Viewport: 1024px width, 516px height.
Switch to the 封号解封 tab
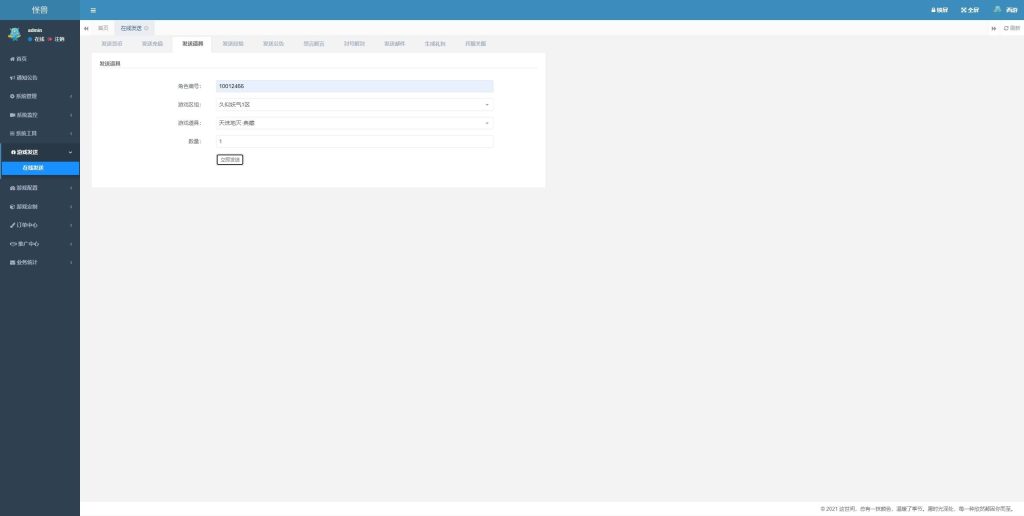pos(355,44)
